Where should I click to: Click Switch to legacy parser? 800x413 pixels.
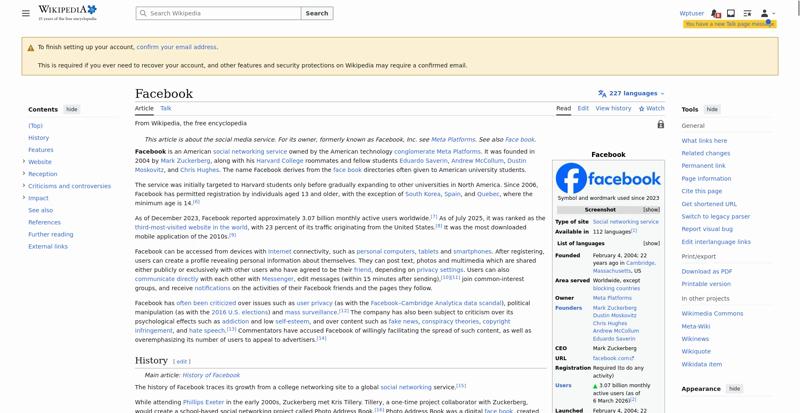[716, 216]
